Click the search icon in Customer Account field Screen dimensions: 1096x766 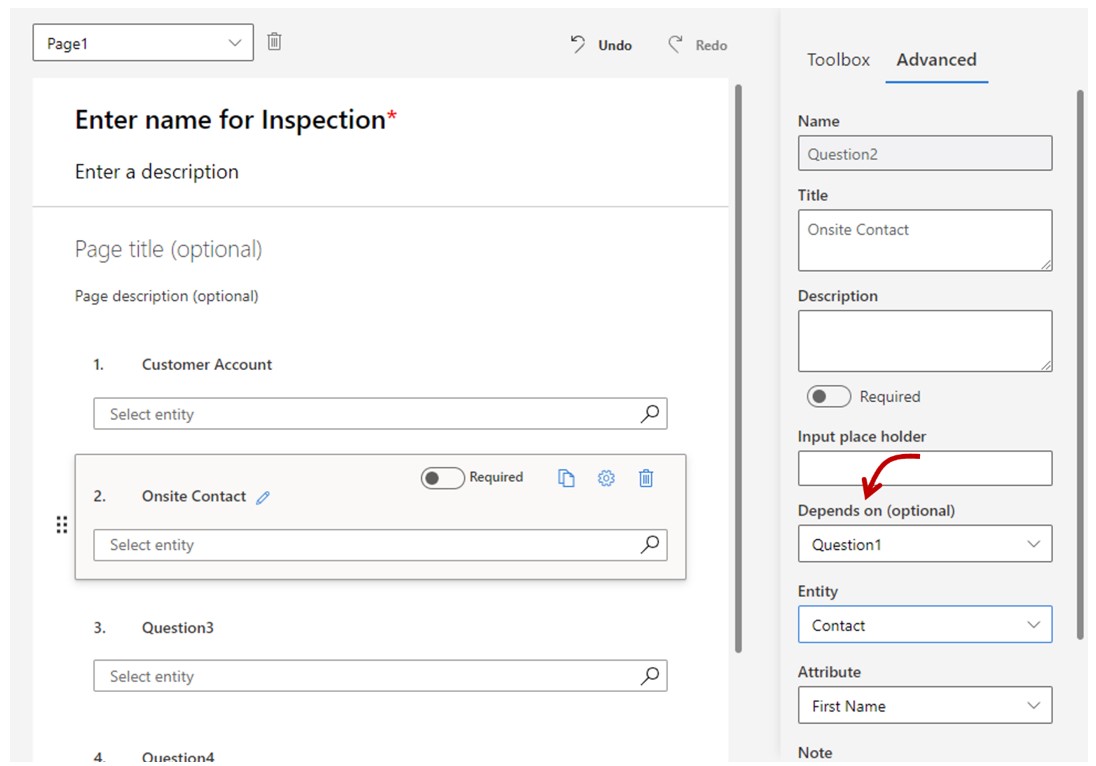pyautogui.click(x=652, y=413)
